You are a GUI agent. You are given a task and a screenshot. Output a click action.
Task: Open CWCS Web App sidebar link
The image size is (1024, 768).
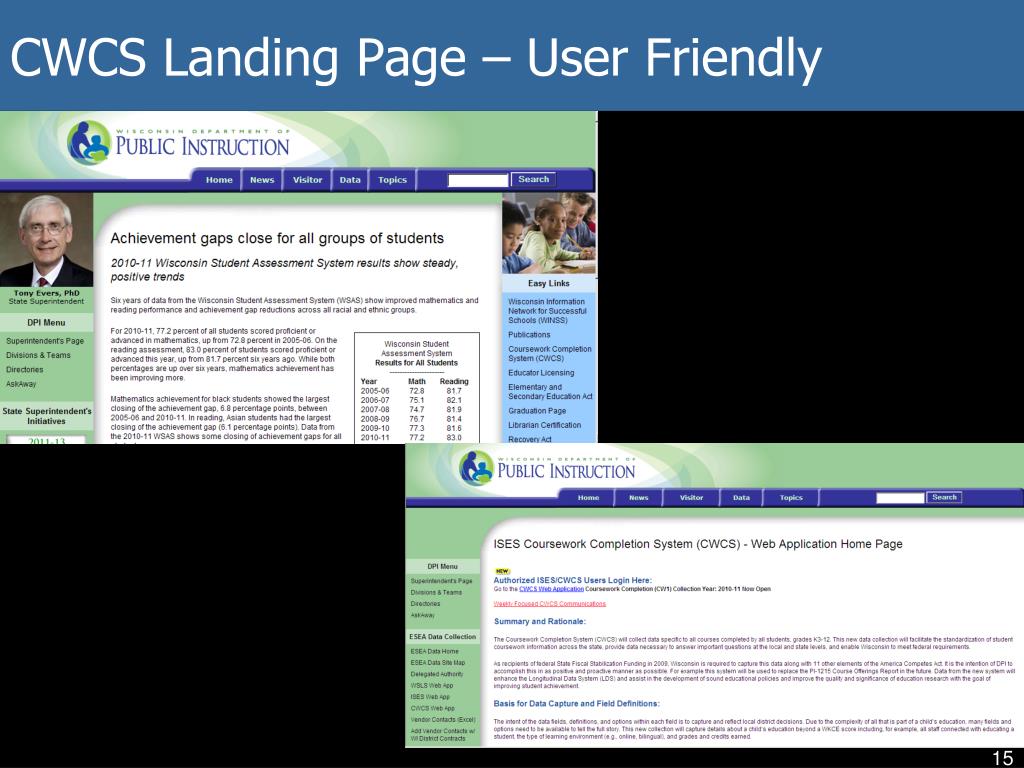point(432,708)
